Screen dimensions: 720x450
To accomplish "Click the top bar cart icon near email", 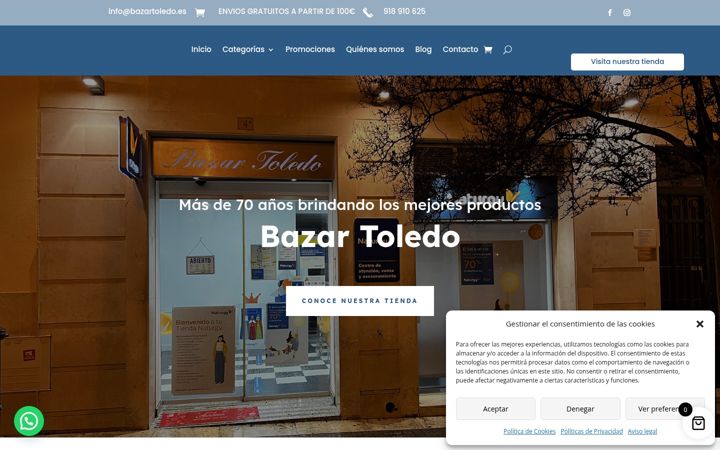I will (200, 13).
